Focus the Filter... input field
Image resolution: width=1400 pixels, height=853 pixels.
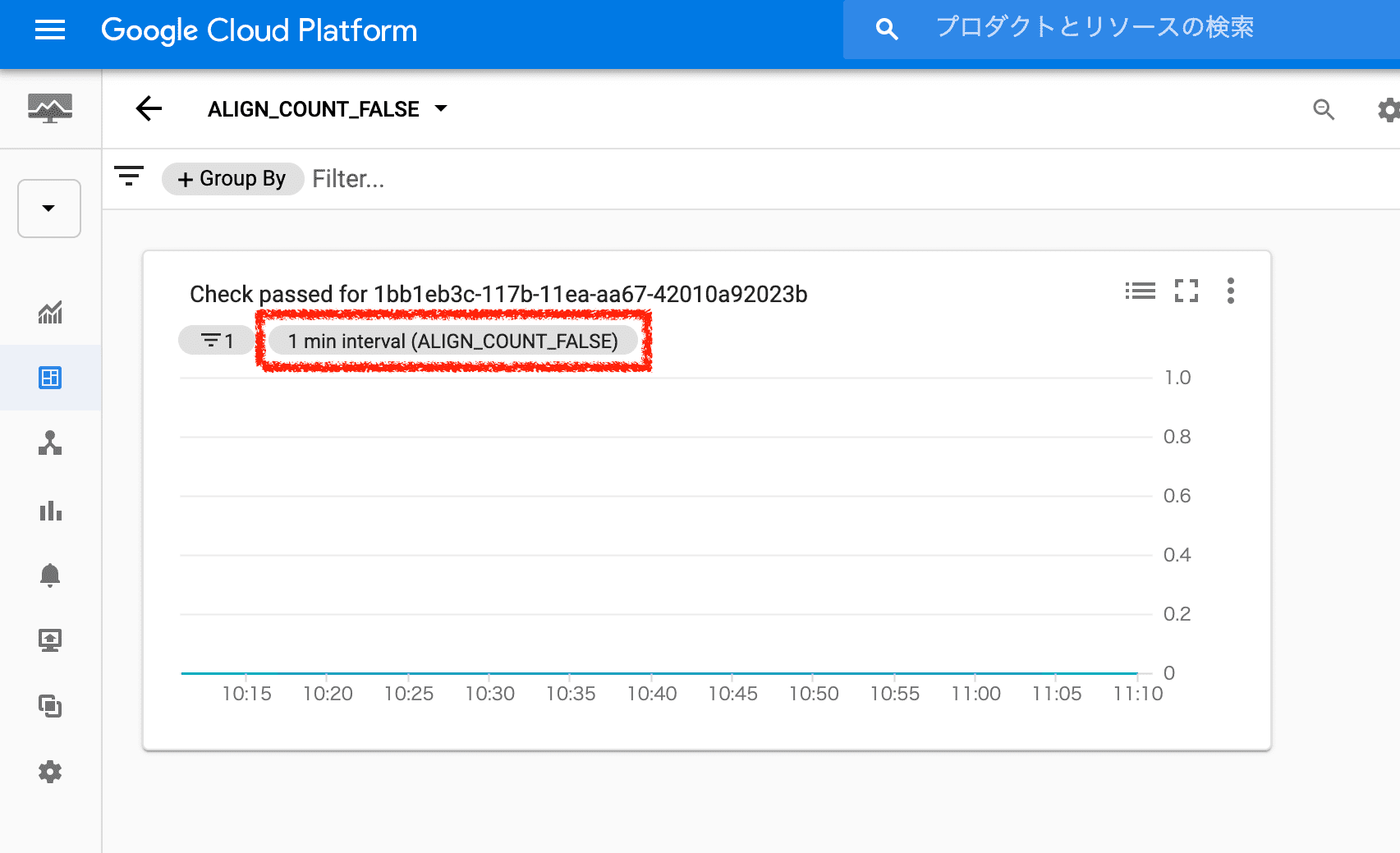point(348,179)
